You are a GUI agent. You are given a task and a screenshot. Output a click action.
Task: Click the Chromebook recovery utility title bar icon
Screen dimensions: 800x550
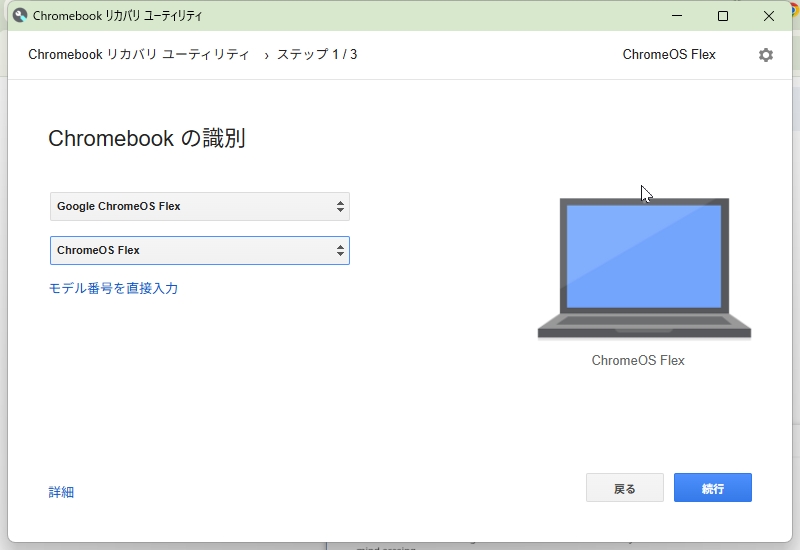coord(20,15)
